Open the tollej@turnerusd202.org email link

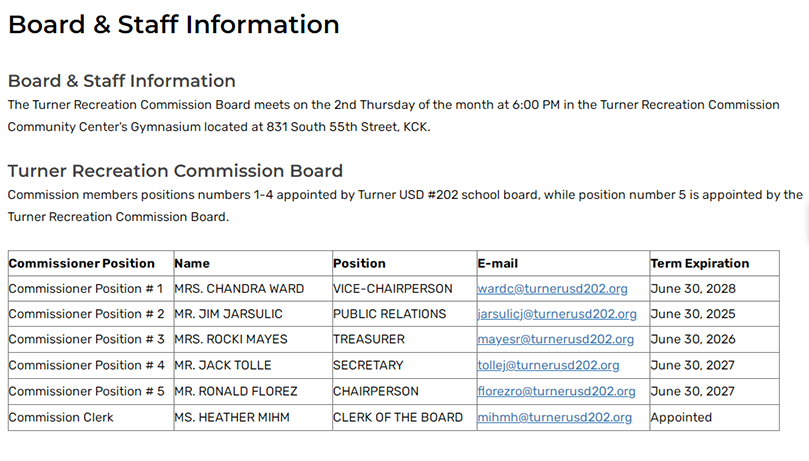548,365
